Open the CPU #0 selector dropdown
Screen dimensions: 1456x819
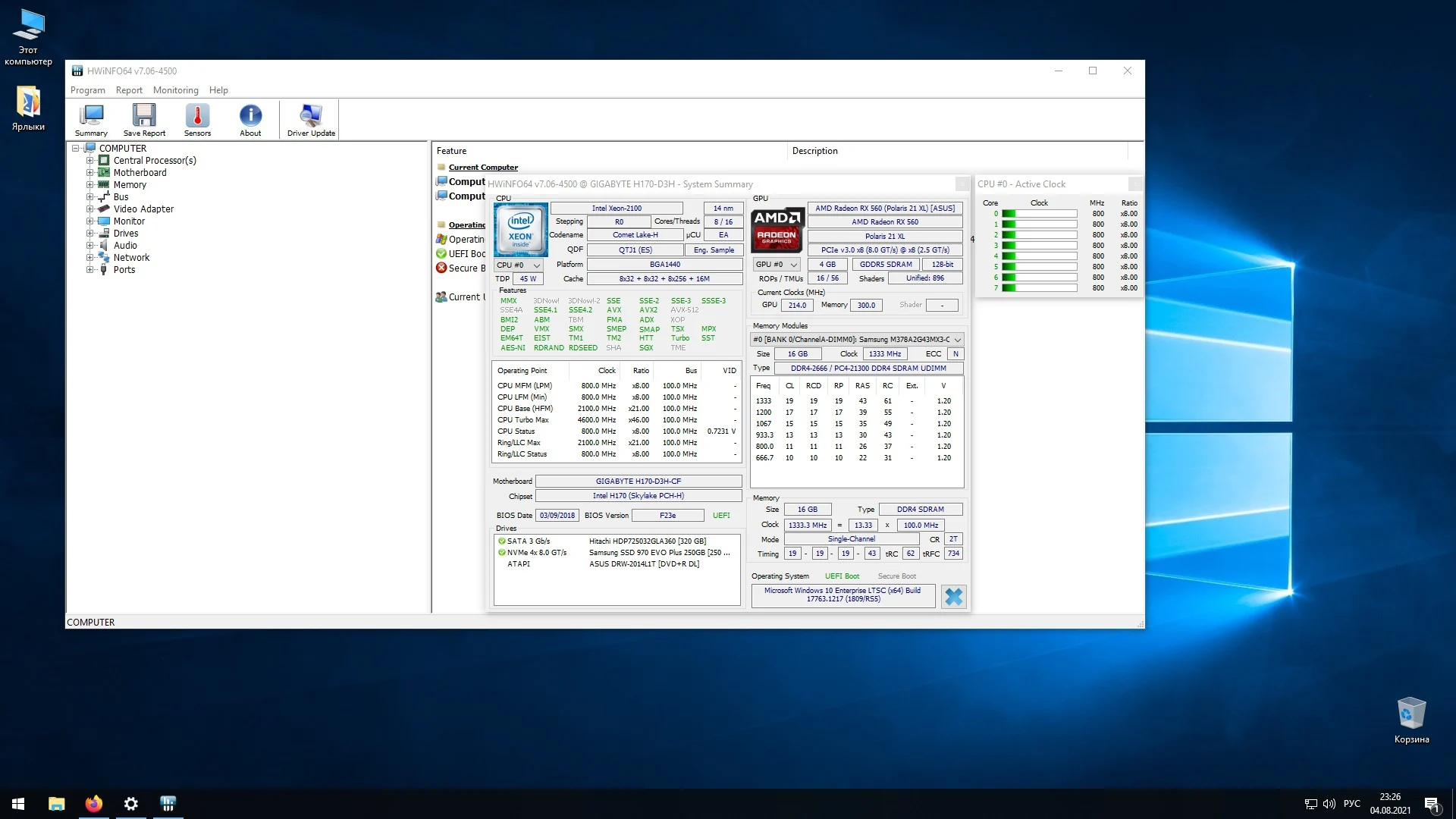click(519, 265)
